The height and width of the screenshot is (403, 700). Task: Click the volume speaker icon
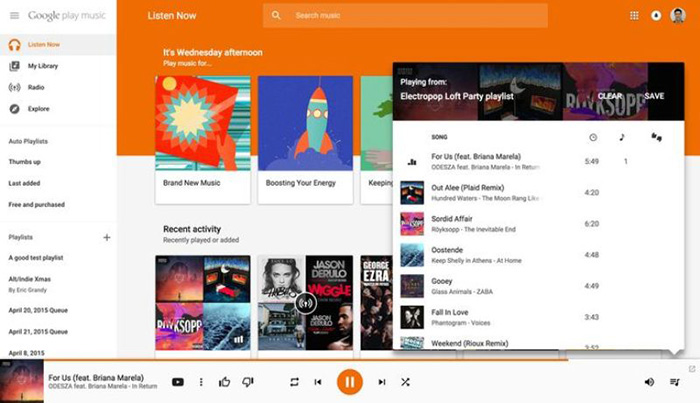click(649, 382)
